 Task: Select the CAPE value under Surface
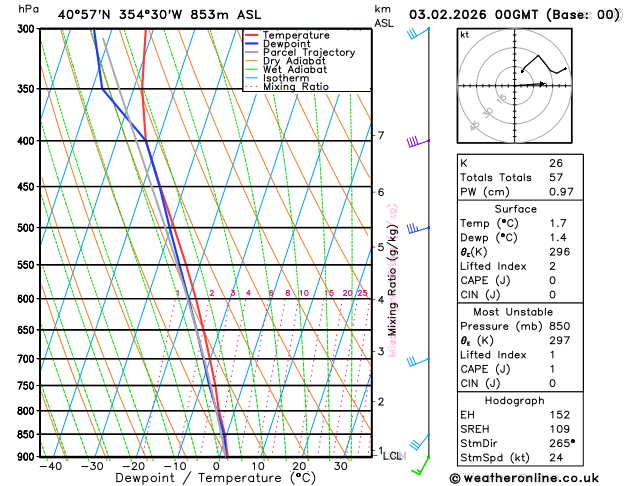pos(552,280)
